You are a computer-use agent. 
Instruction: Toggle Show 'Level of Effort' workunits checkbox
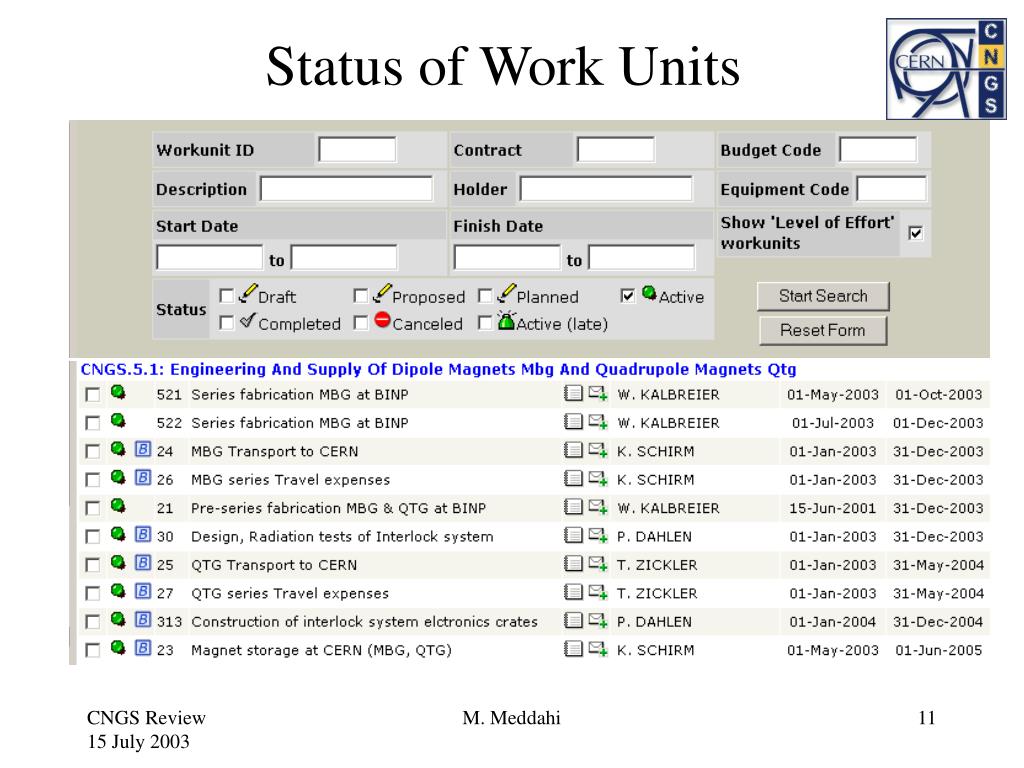pos(916,233)
